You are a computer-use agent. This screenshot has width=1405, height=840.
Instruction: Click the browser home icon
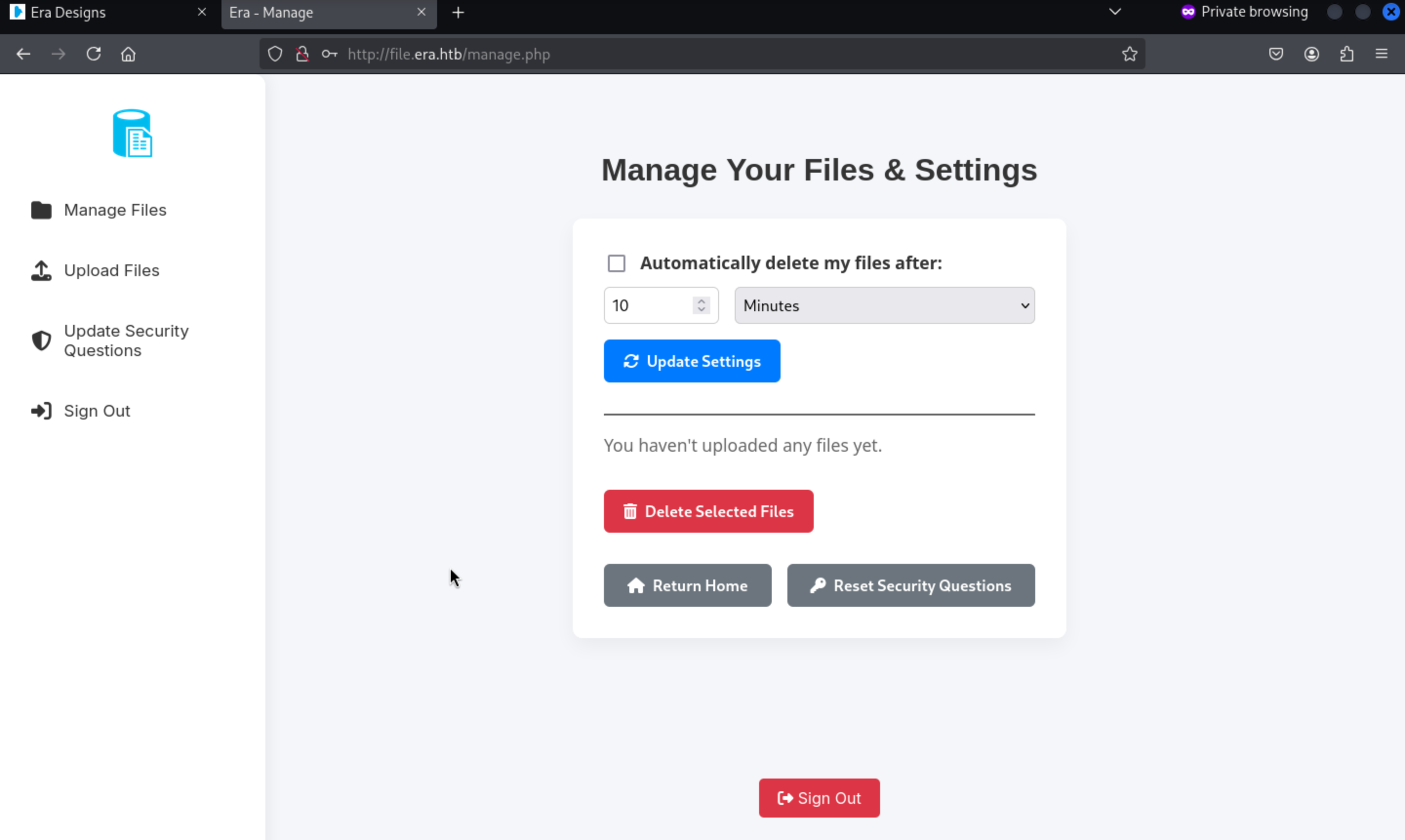coord(128,54)
